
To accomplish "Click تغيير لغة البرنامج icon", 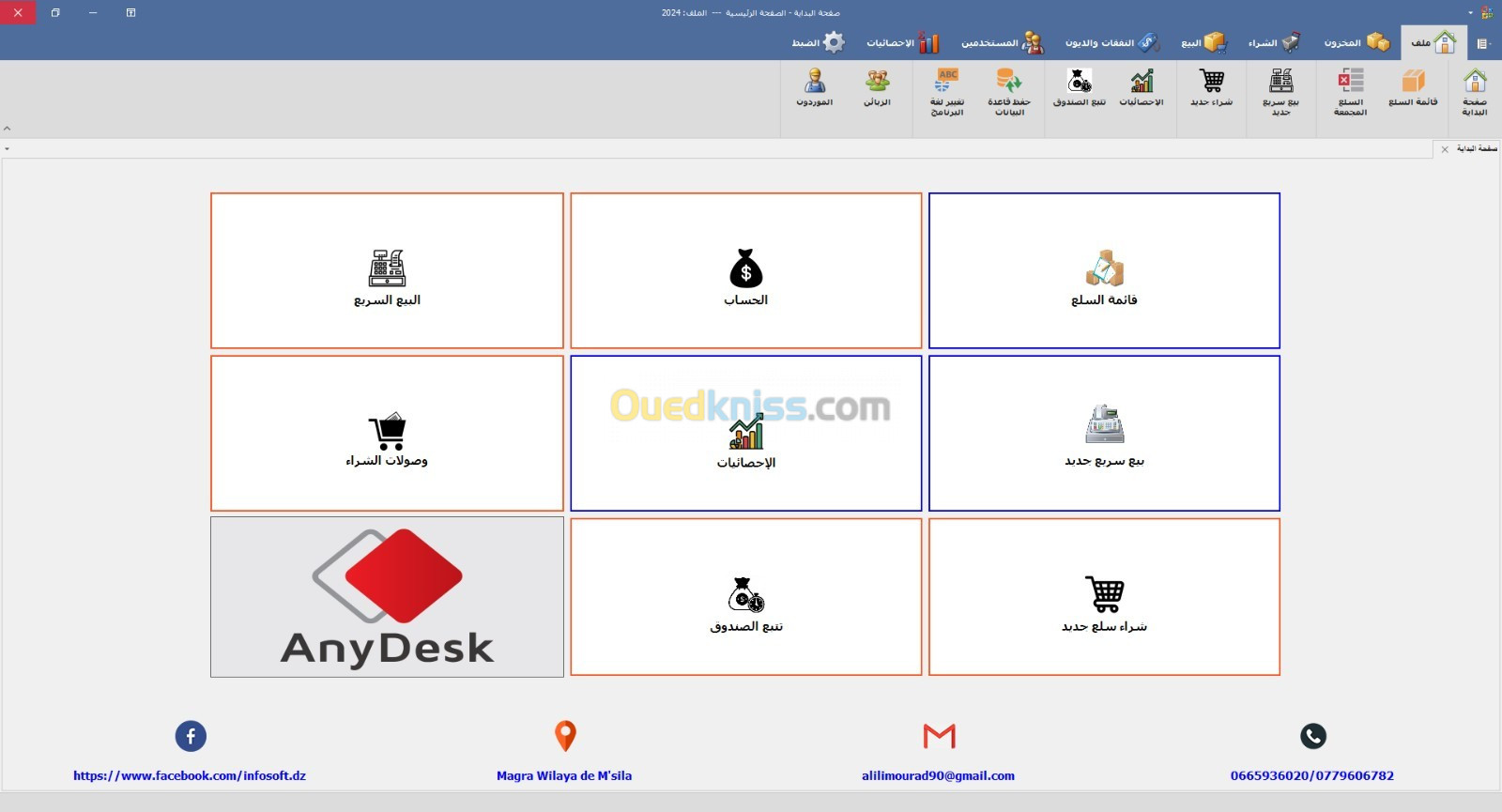I will (x=947, y=92).
